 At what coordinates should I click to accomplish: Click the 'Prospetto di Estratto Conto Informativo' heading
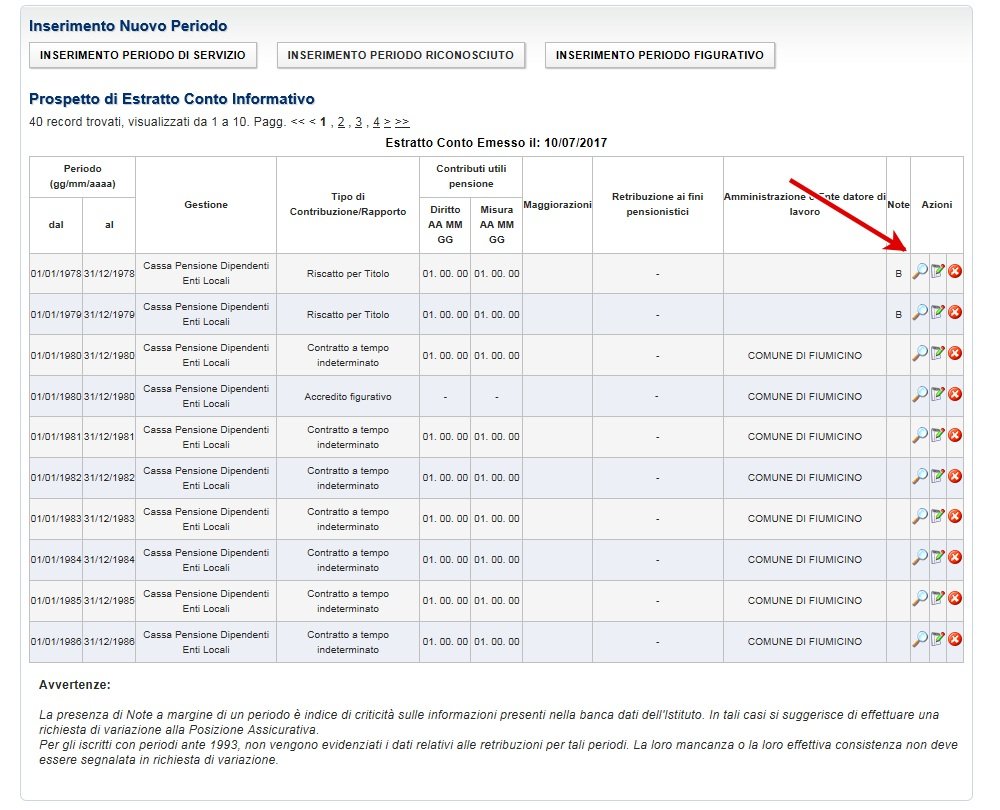click(x=172, y=99)
